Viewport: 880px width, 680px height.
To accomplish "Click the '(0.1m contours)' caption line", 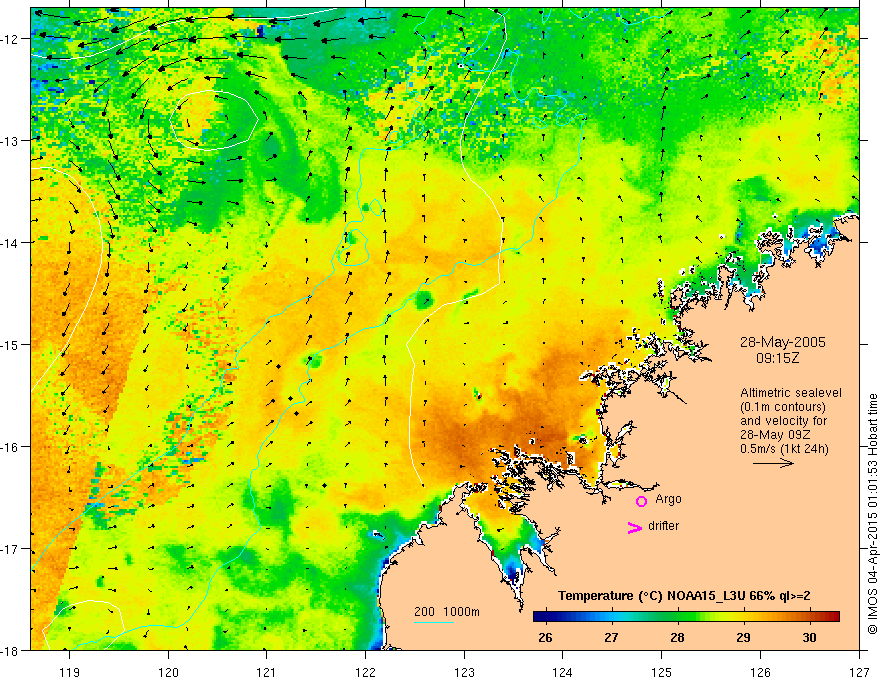I will [783, 407].
